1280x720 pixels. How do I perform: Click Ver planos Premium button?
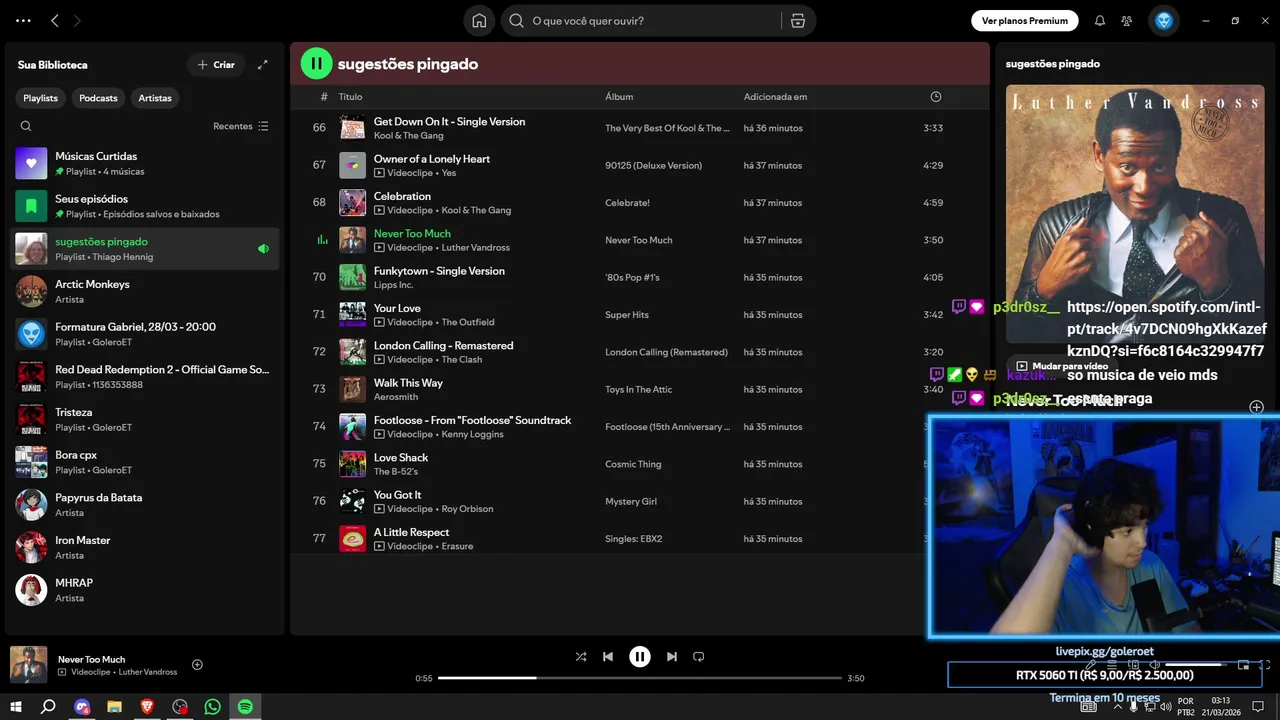(1025, 20)
